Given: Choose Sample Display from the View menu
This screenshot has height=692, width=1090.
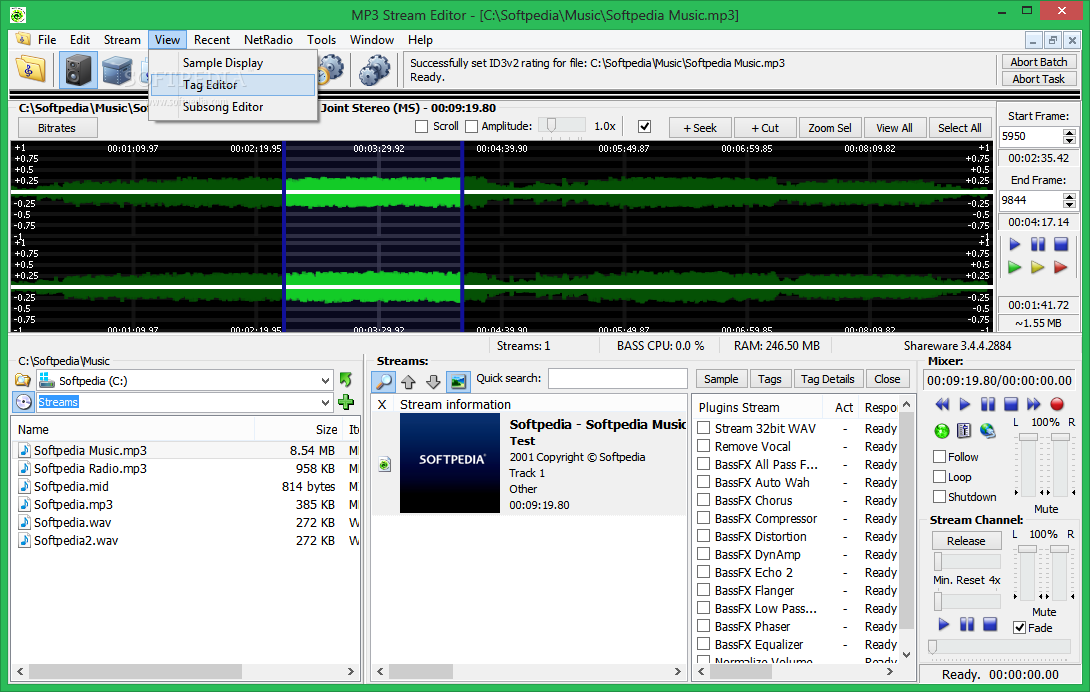Looking at the screenshot, I should click(233, 63).
